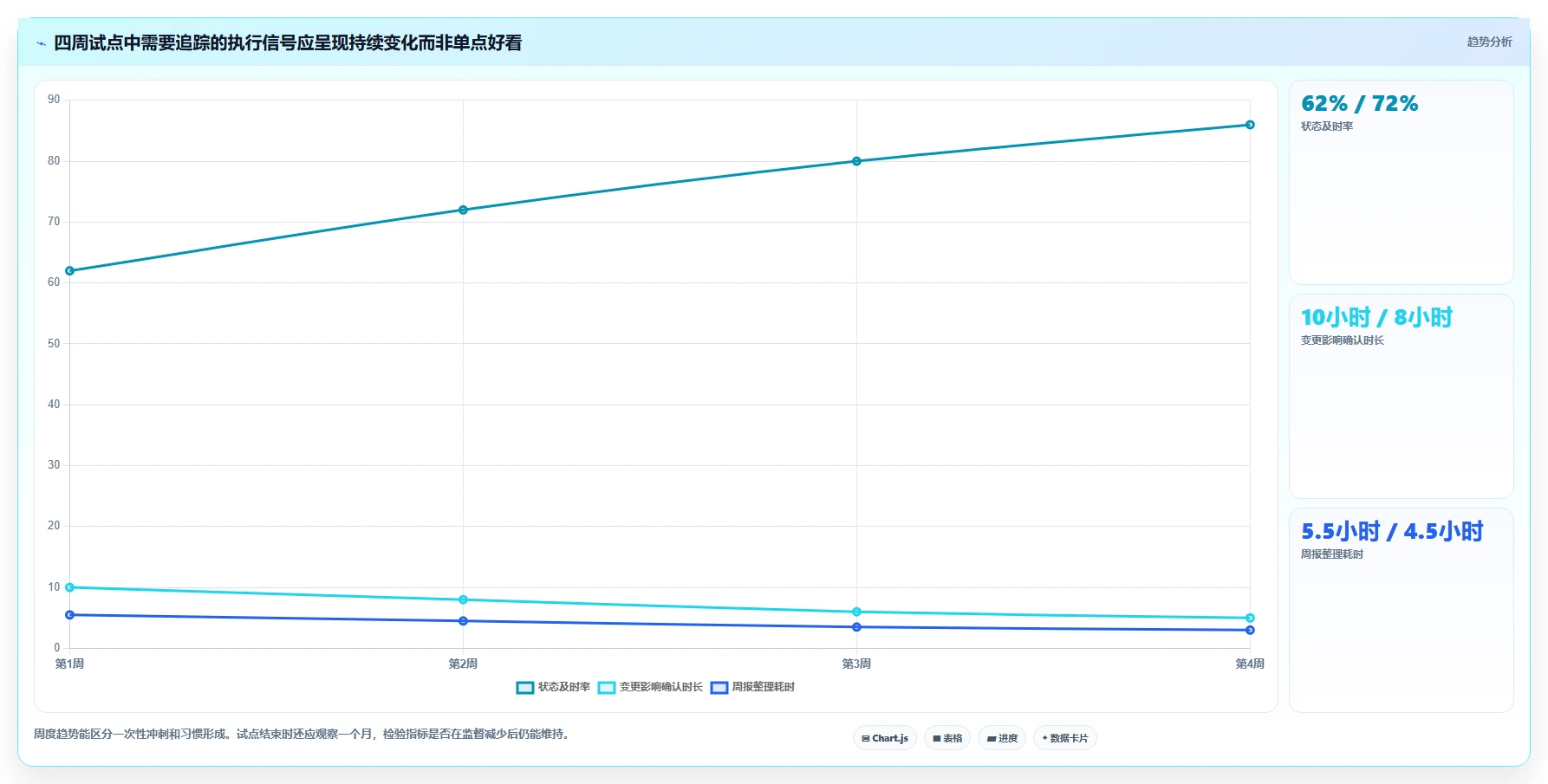Click the 趋势分析 tag in the header
This screenshot has height=784, width=1548.
tap(1489, 42)
